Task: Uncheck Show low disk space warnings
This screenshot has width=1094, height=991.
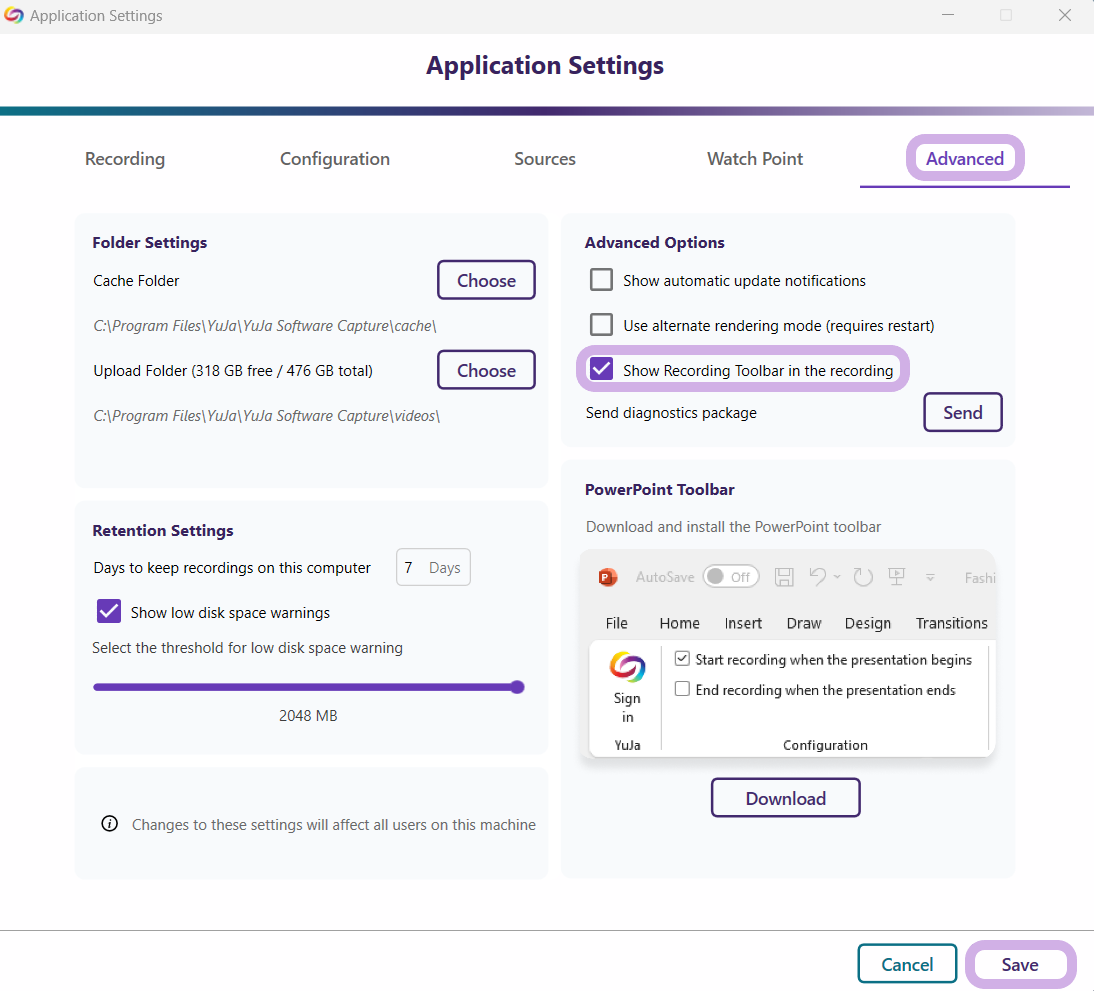Action: click(x=108, y=612)
